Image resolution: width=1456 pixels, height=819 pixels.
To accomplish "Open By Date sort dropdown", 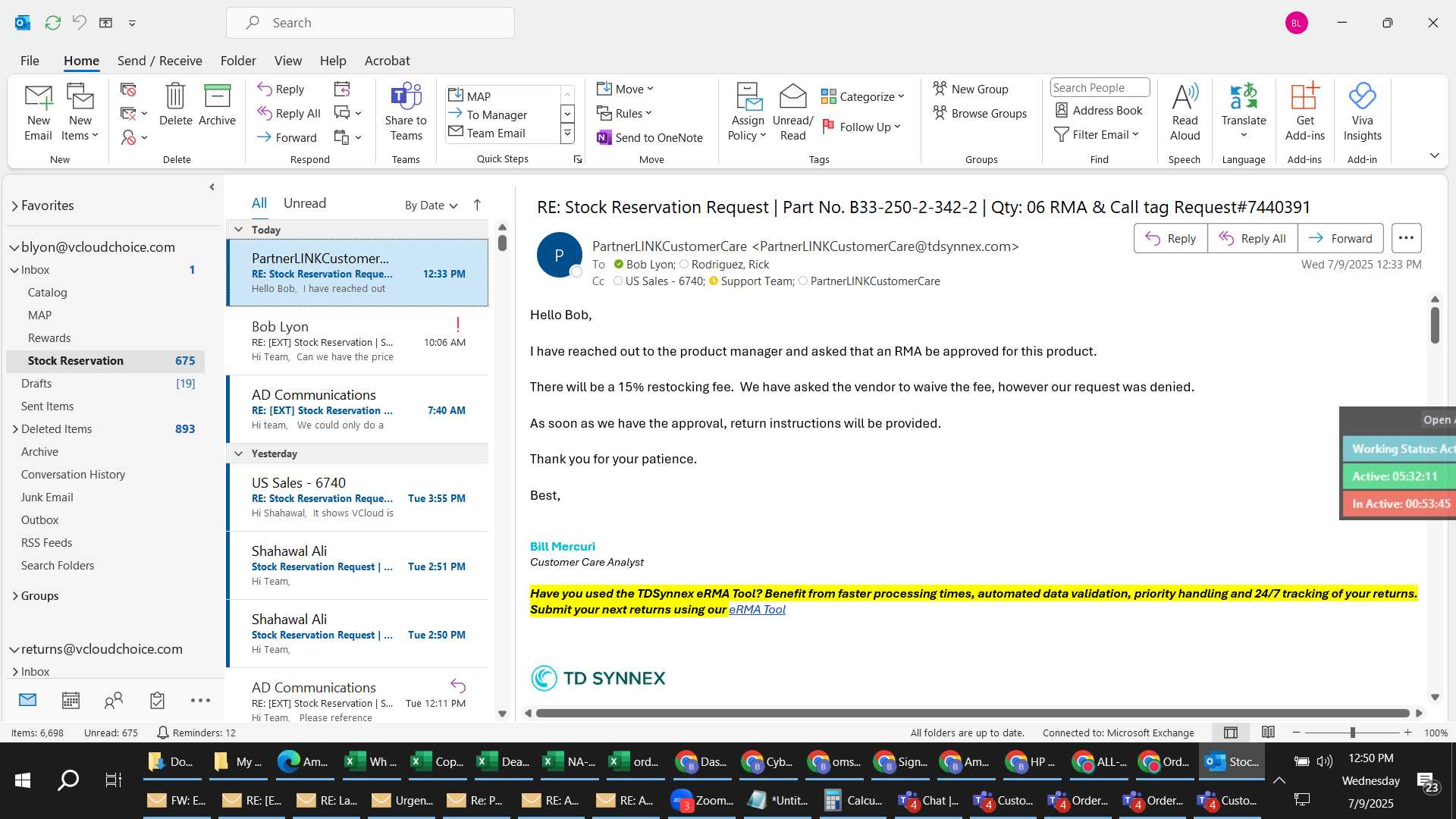I will pyautogui.click(x=431, y=206).
